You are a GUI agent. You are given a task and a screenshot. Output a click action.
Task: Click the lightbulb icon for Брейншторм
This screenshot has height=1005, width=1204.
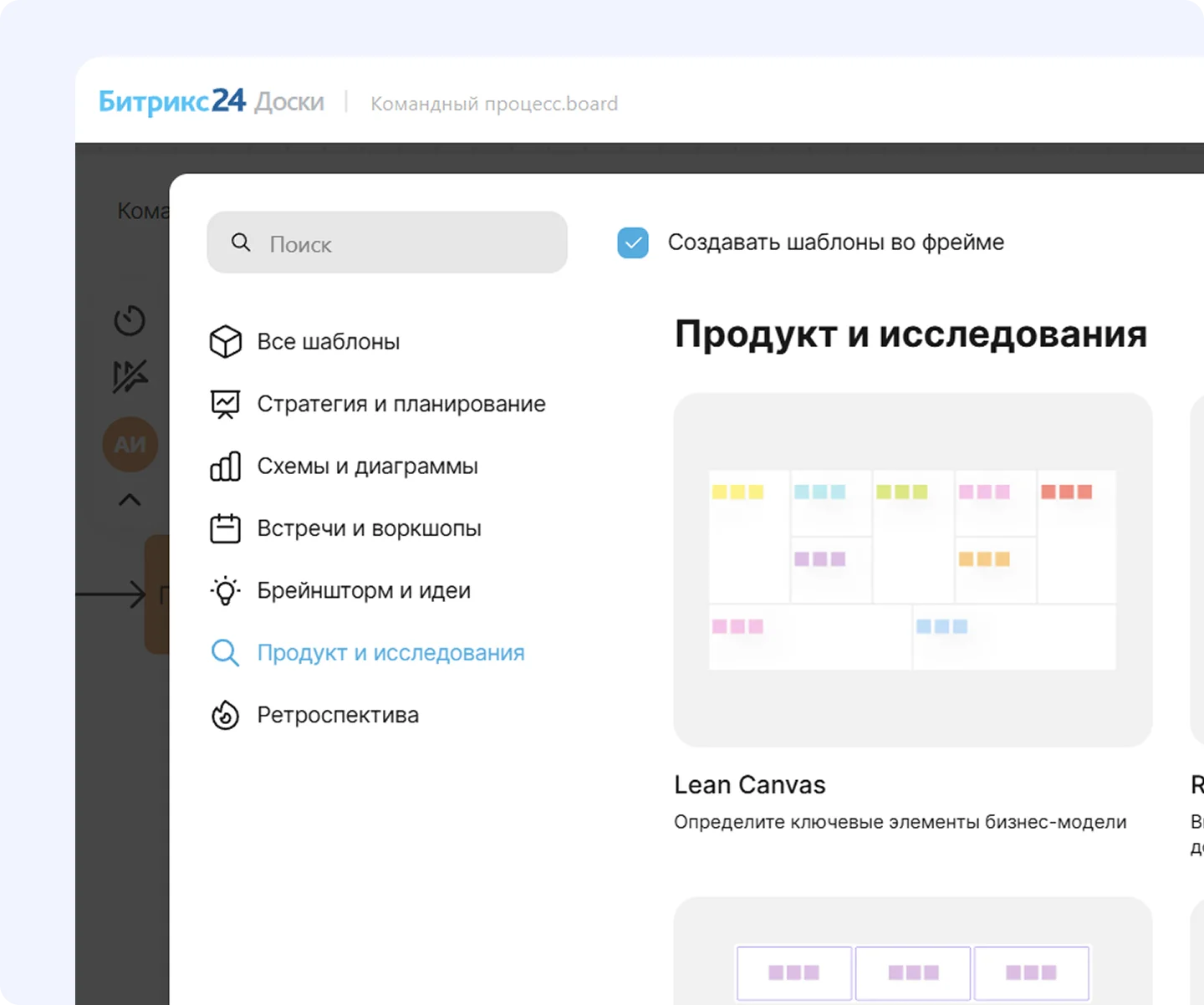(225, 590)
